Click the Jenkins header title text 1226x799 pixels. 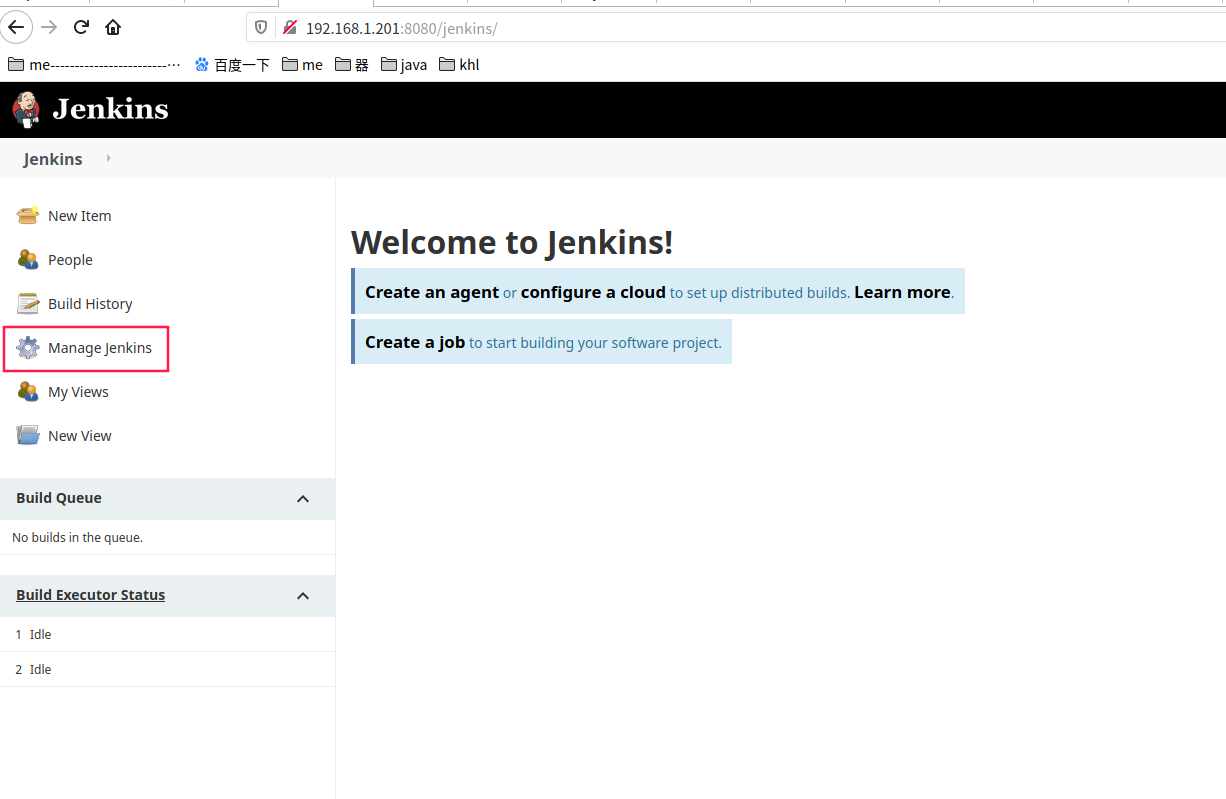(110, 109)
